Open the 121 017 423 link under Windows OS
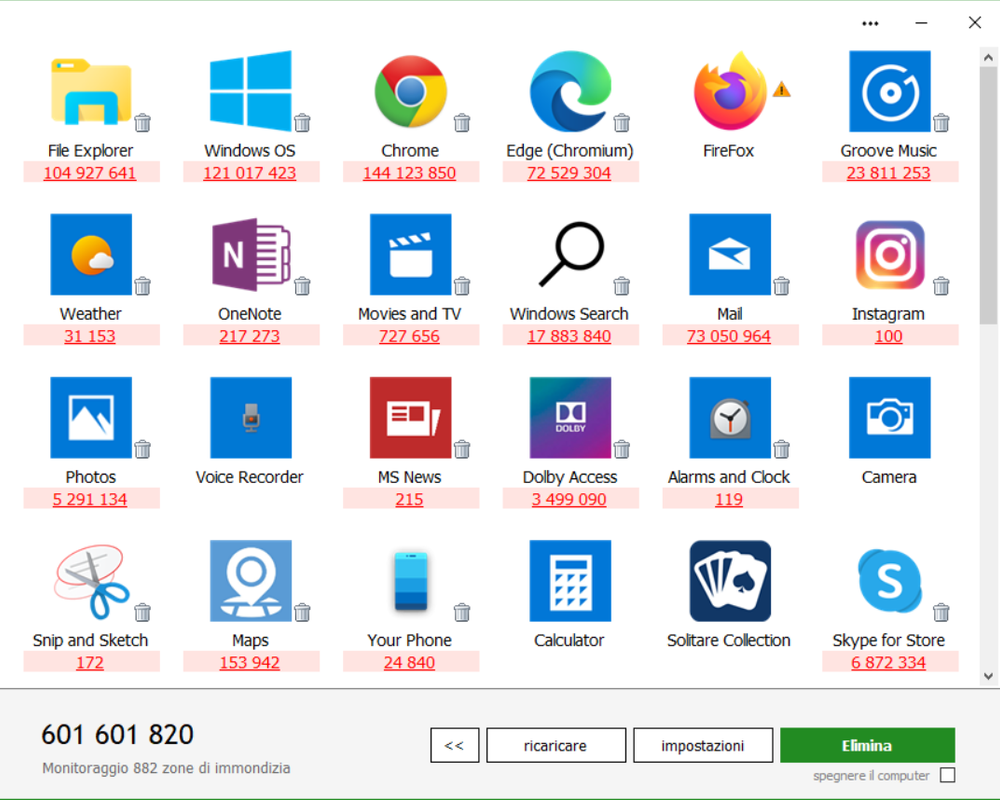The height and width of the screenshot is (800, 1000). tap(250, 173)
